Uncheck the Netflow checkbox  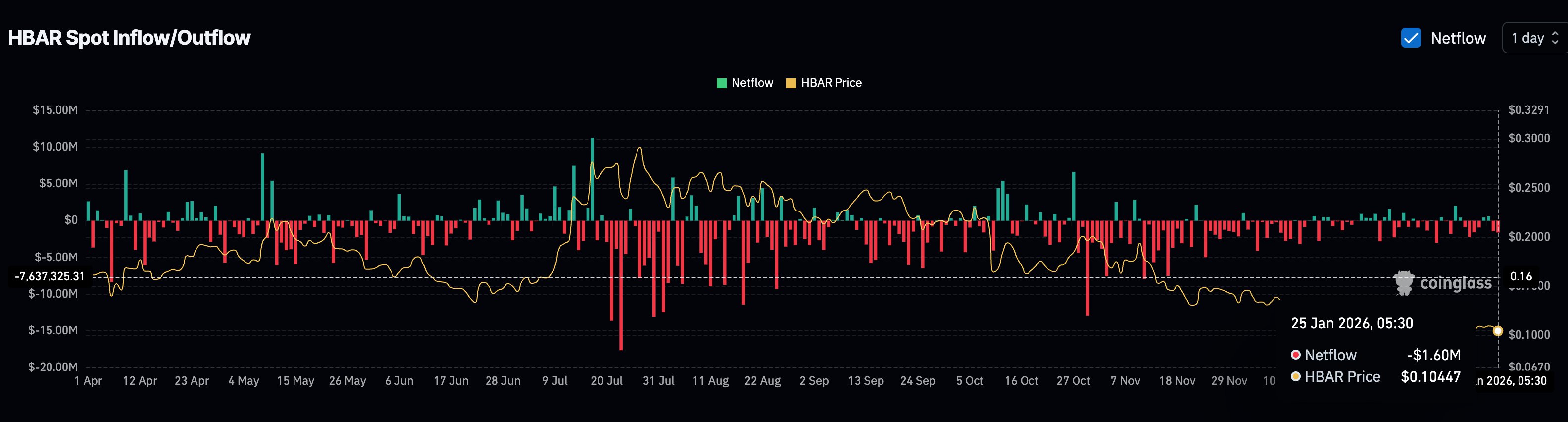tap(1410, 38)
